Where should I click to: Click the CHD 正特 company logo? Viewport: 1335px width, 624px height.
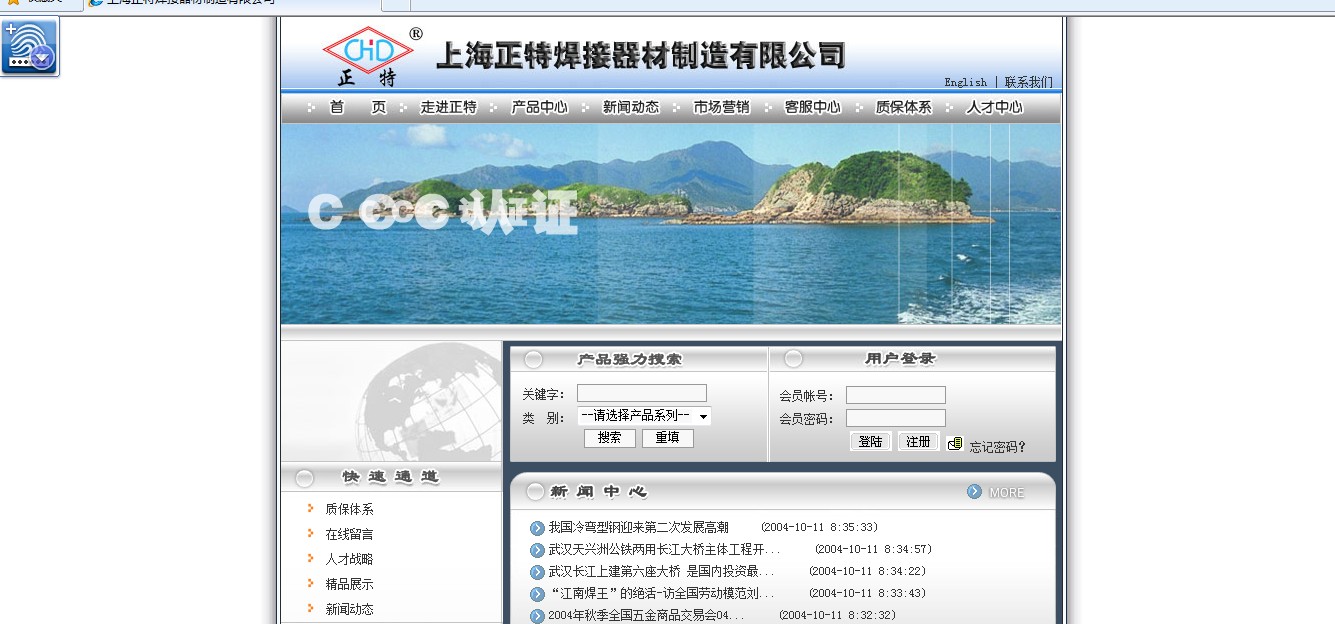[370, 56]
